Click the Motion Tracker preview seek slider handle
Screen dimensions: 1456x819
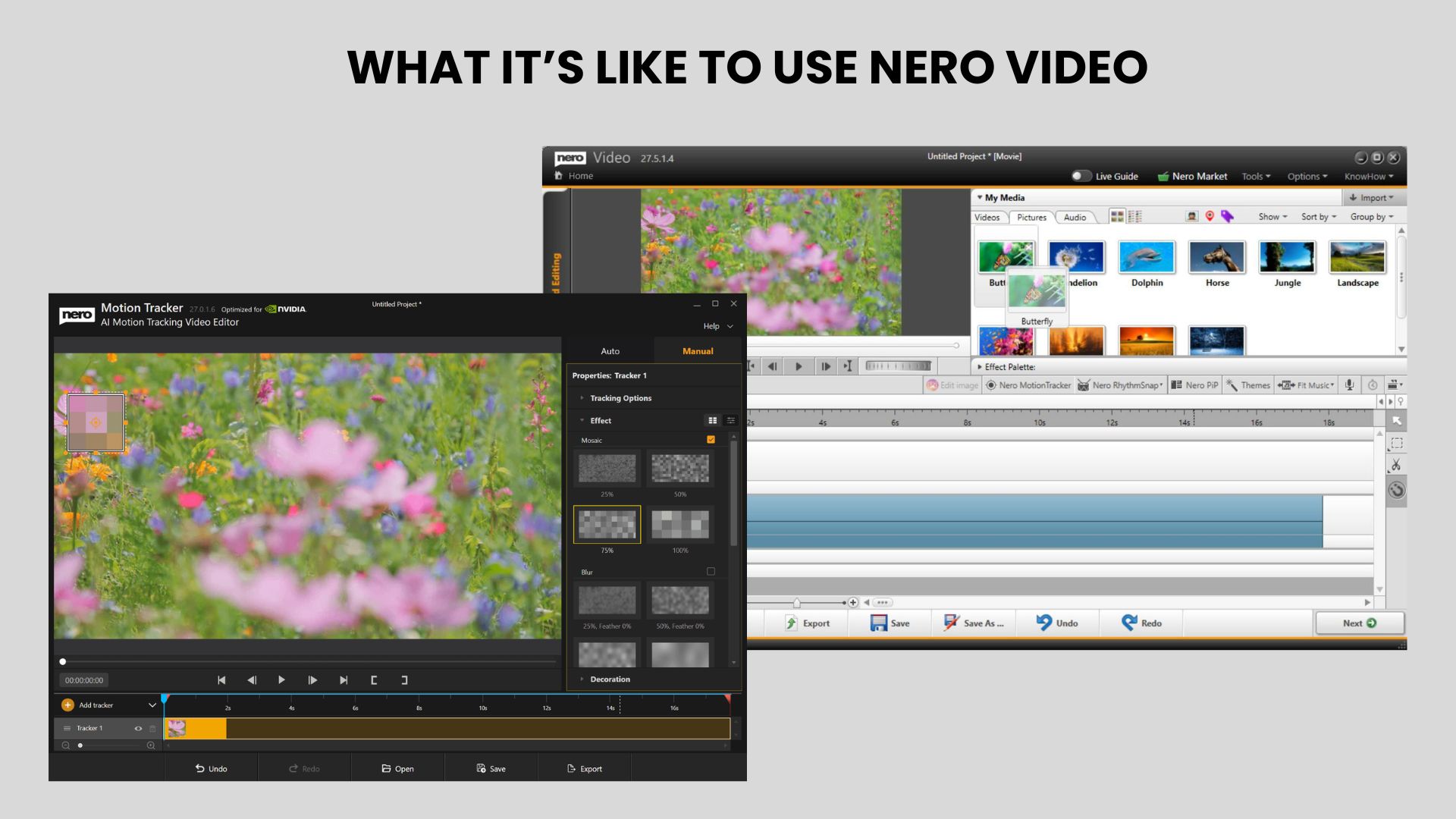coord(63,662)
